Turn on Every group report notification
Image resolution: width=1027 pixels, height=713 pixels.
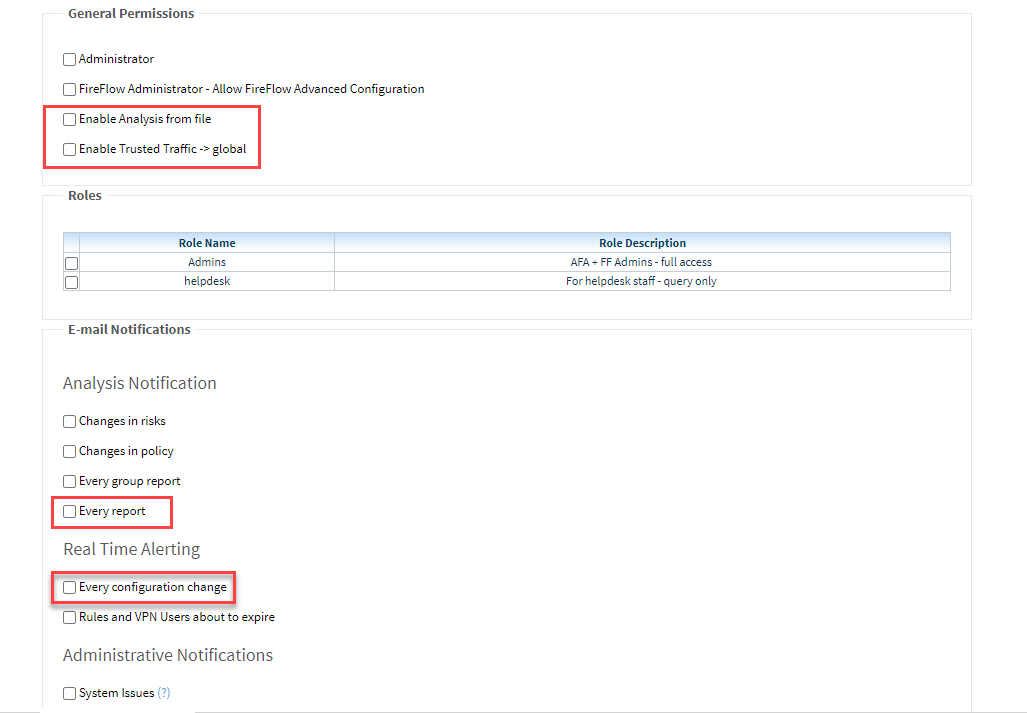click(69, 481)
